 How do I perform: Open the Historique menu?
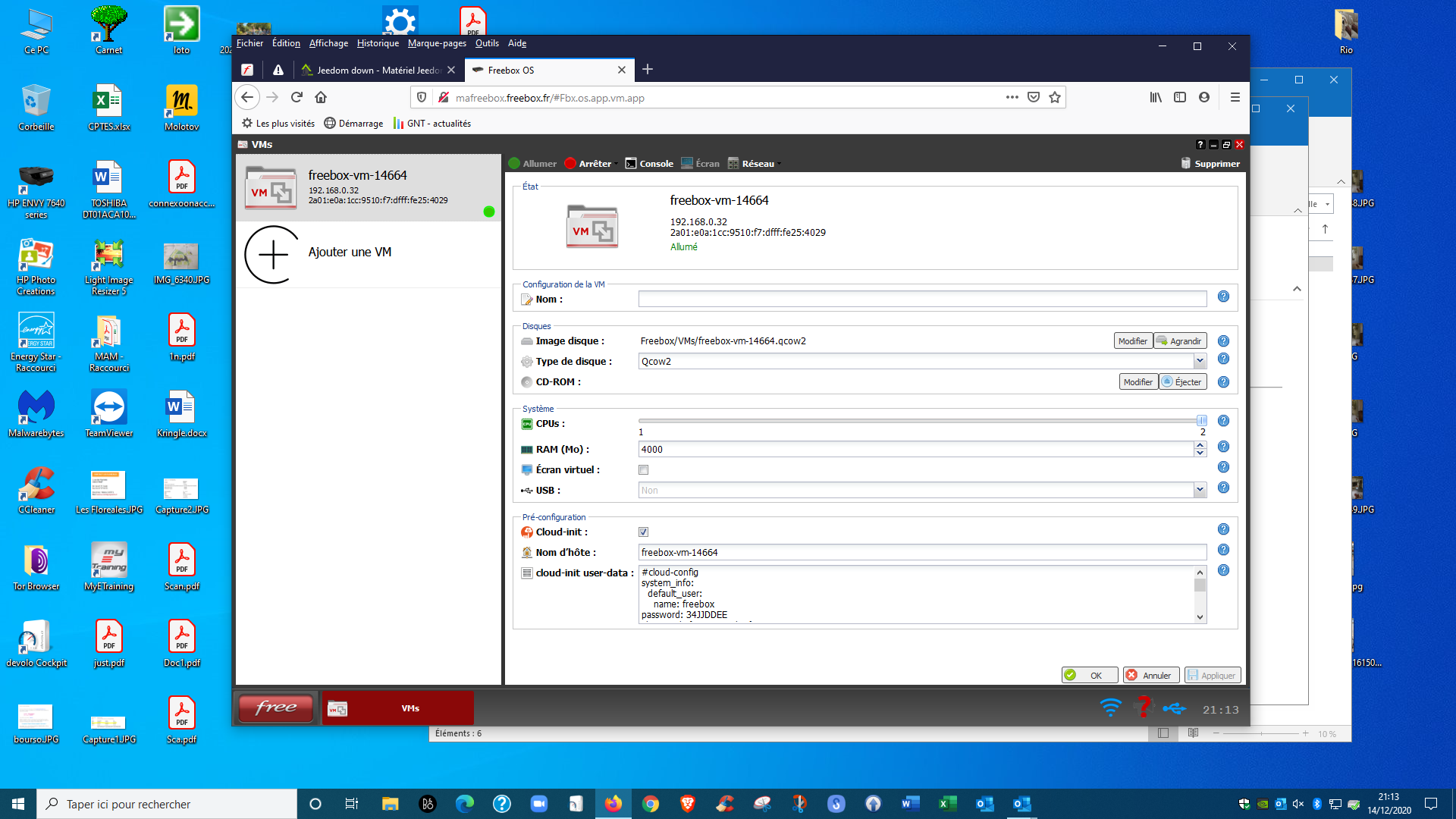[378, 43]
